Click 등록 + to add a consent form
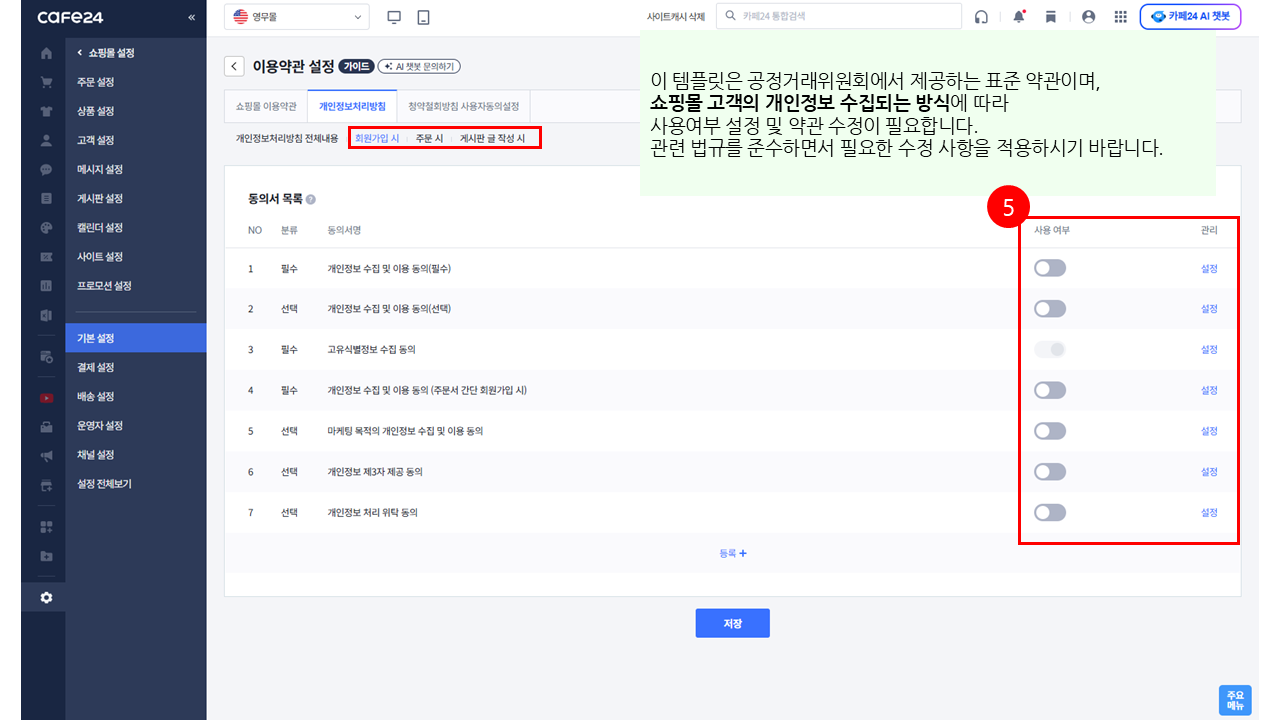This screenshot has height=720, width=1280. (733, 553)
